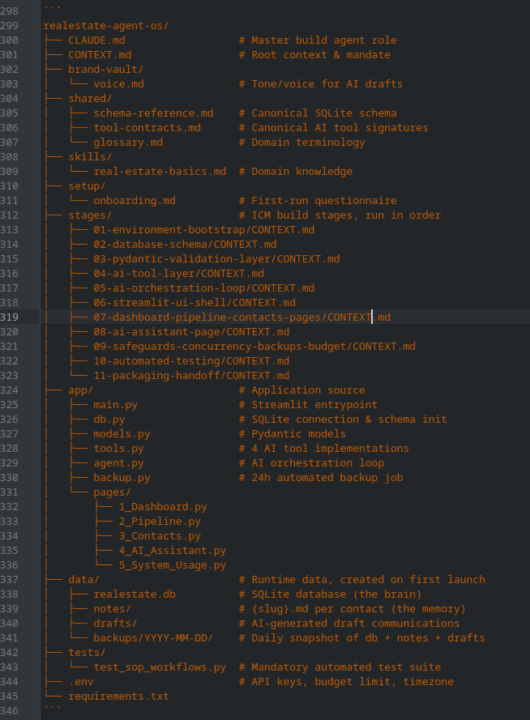Place cursor on main.py entry

click(x=115, y=405)
